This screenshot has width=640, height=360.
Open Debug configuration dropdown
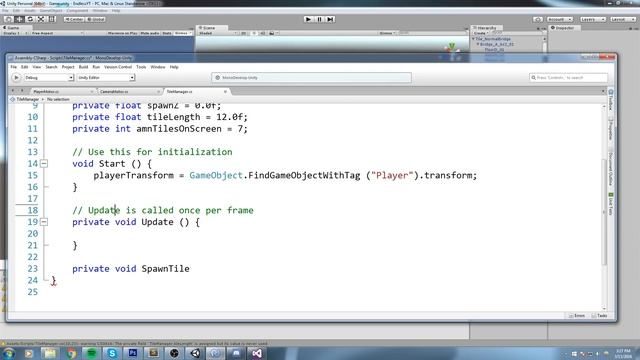(49, 78)
